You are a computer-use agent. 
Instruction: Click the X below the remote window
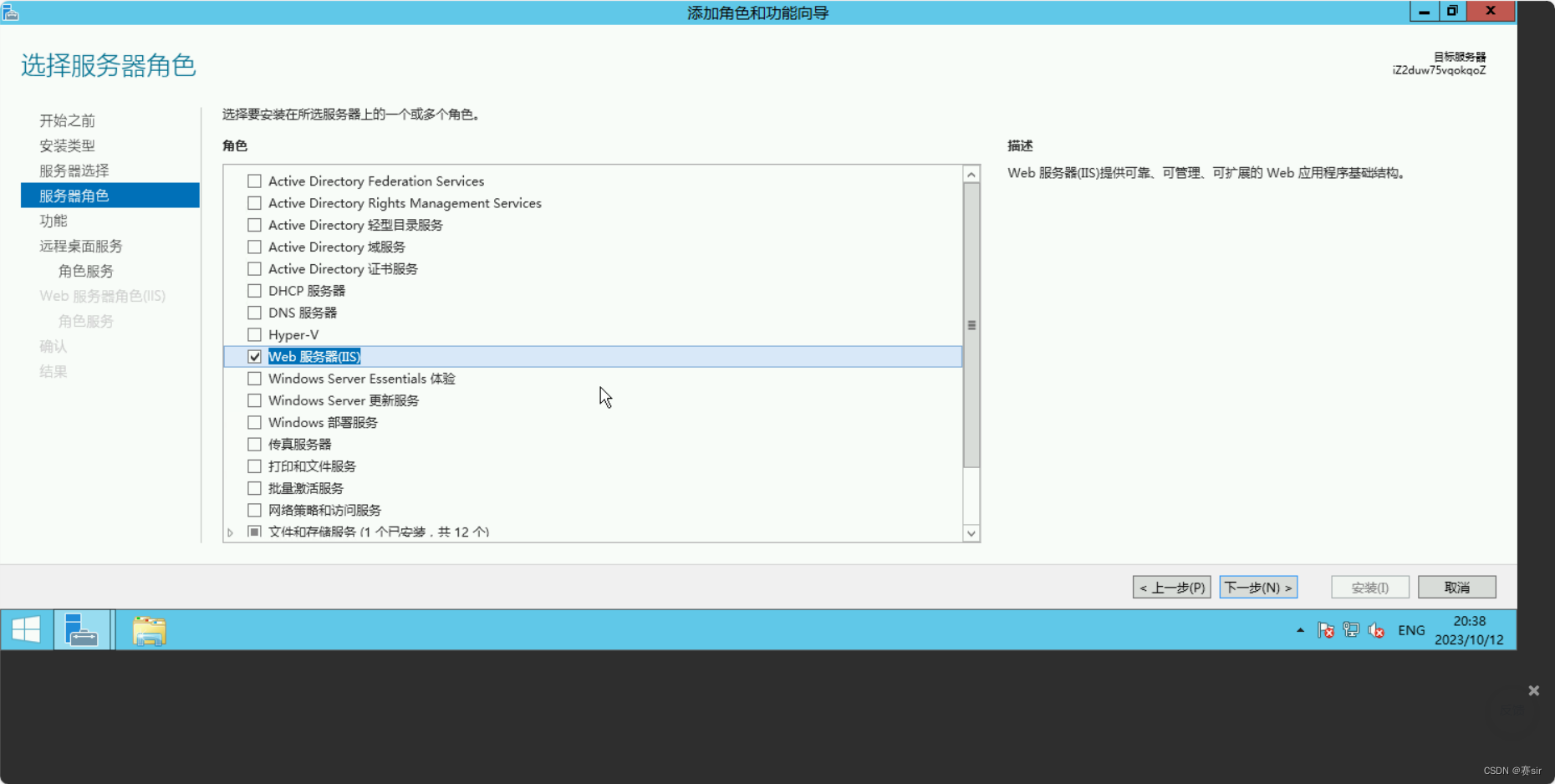pos(1533,690)
